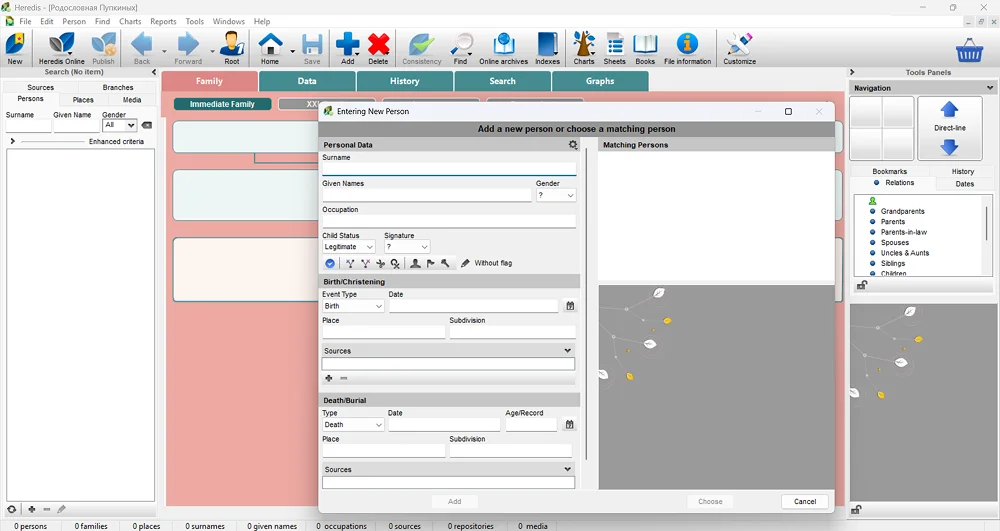1000x531 pixels.
Task: Click into the Surname input field
Action: coord(448,170)
